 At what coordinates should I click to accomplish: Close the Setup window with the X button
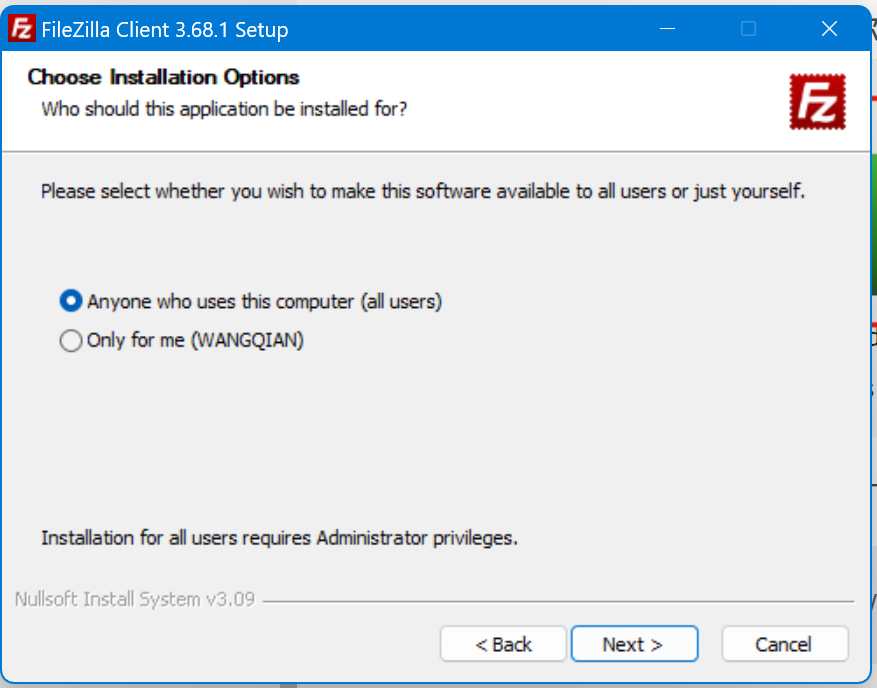(x=829, y=29)
